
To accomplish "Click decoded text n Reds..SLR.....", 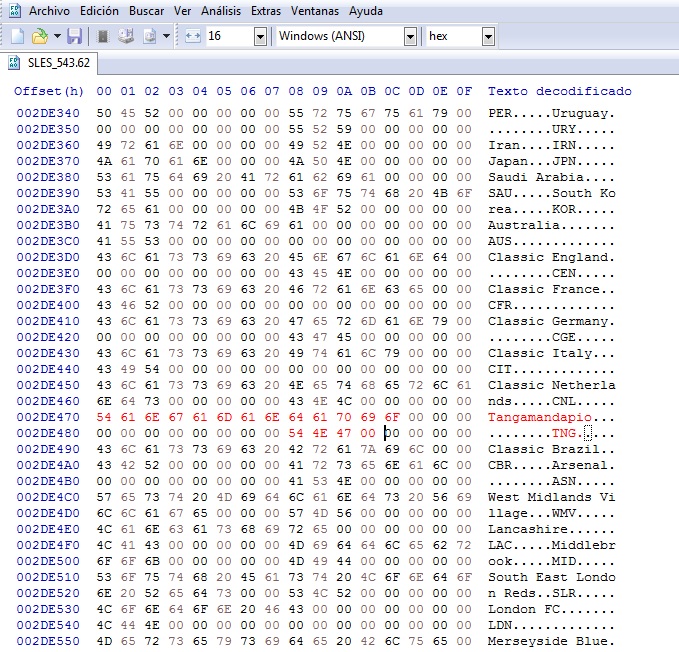I will point(532,593).
